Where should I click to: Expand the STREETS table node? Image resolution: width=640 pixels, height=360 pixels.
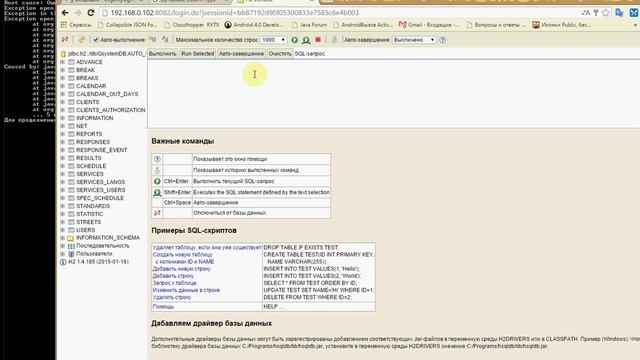click(x=62, y=222)
